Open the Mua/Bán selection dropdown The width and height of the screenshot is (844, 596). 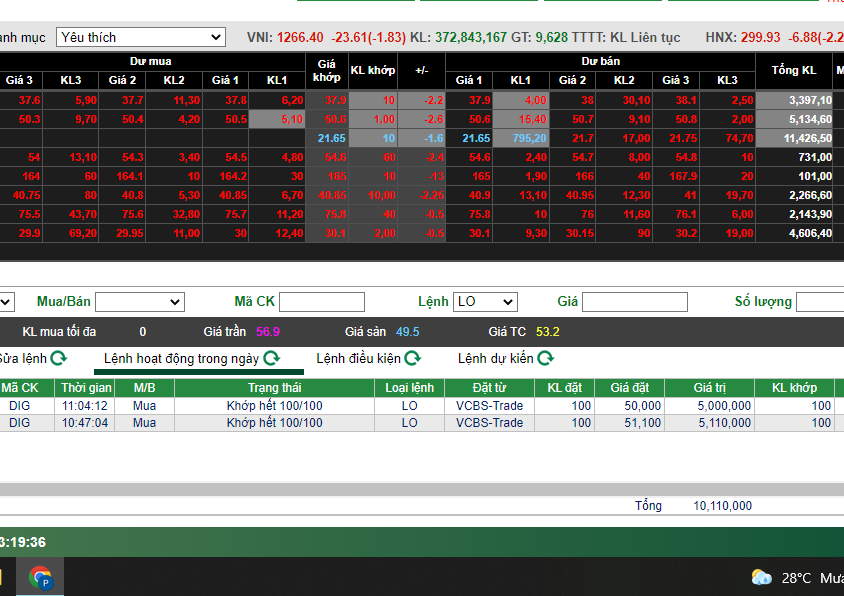(138, 302)
